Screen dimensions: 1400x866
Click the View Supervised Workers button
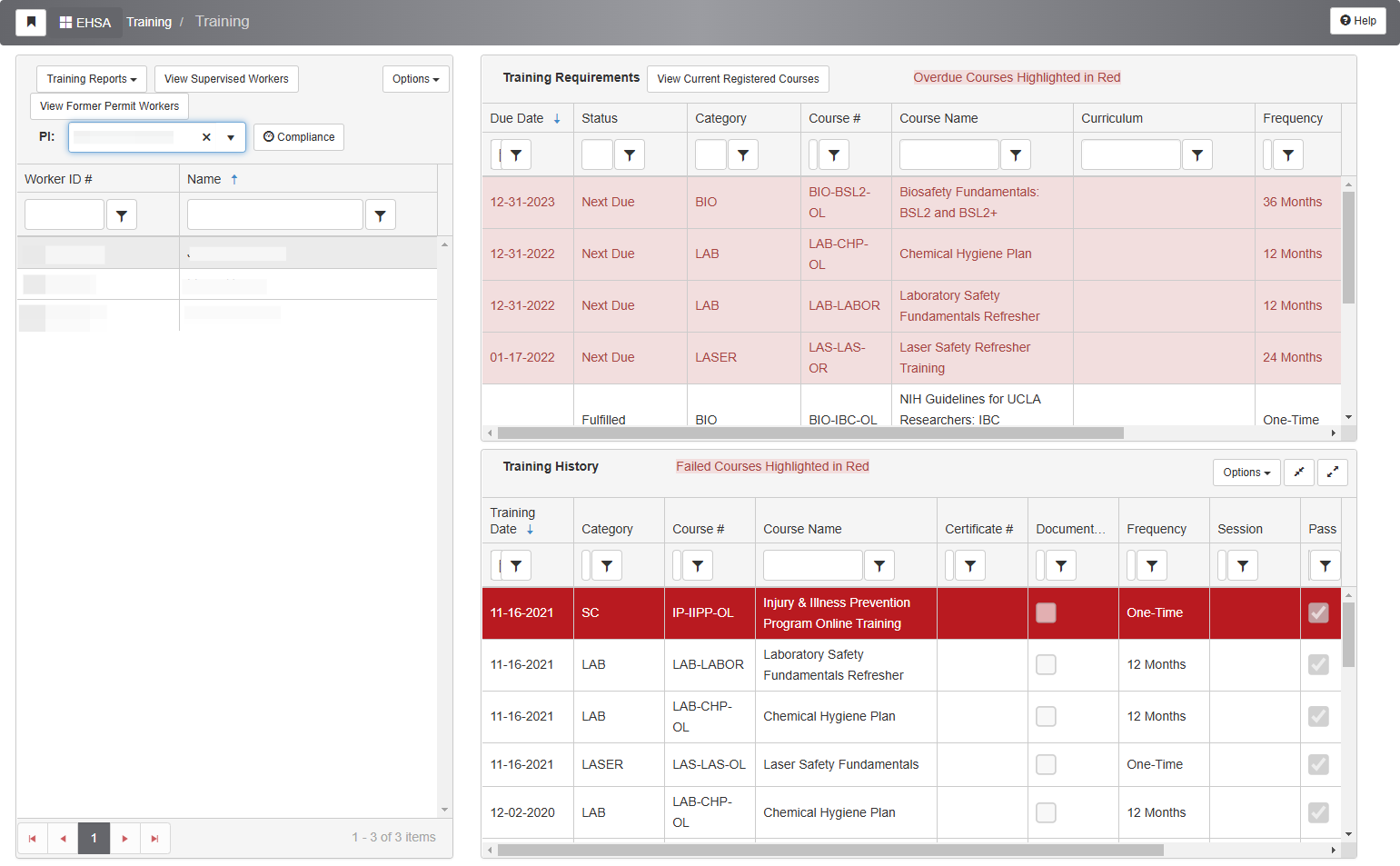click(x=226, y=79)
